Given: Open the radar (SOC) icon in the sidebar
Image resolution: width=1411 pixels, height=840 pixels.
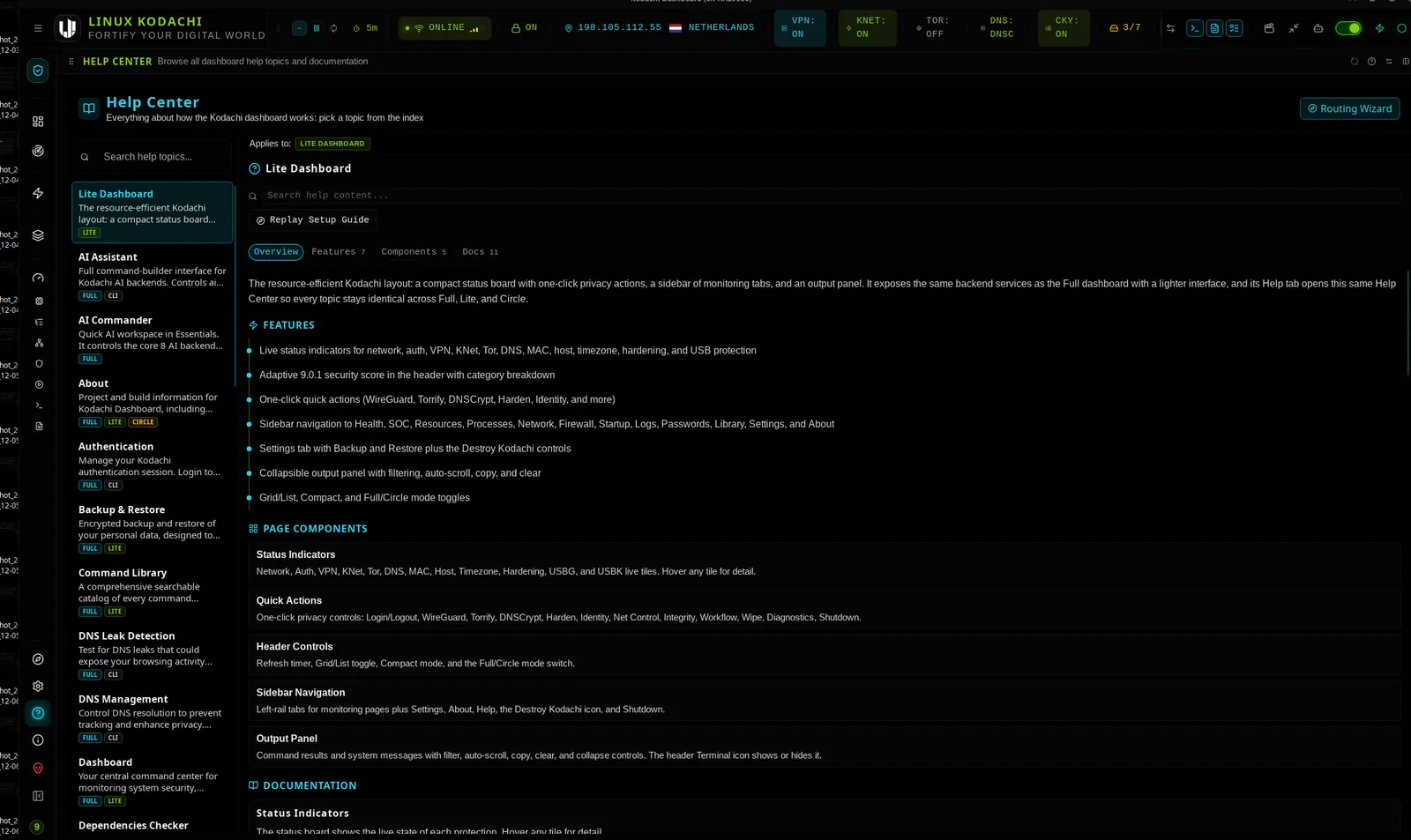Looking at the screenshot, I should point(38,151).
